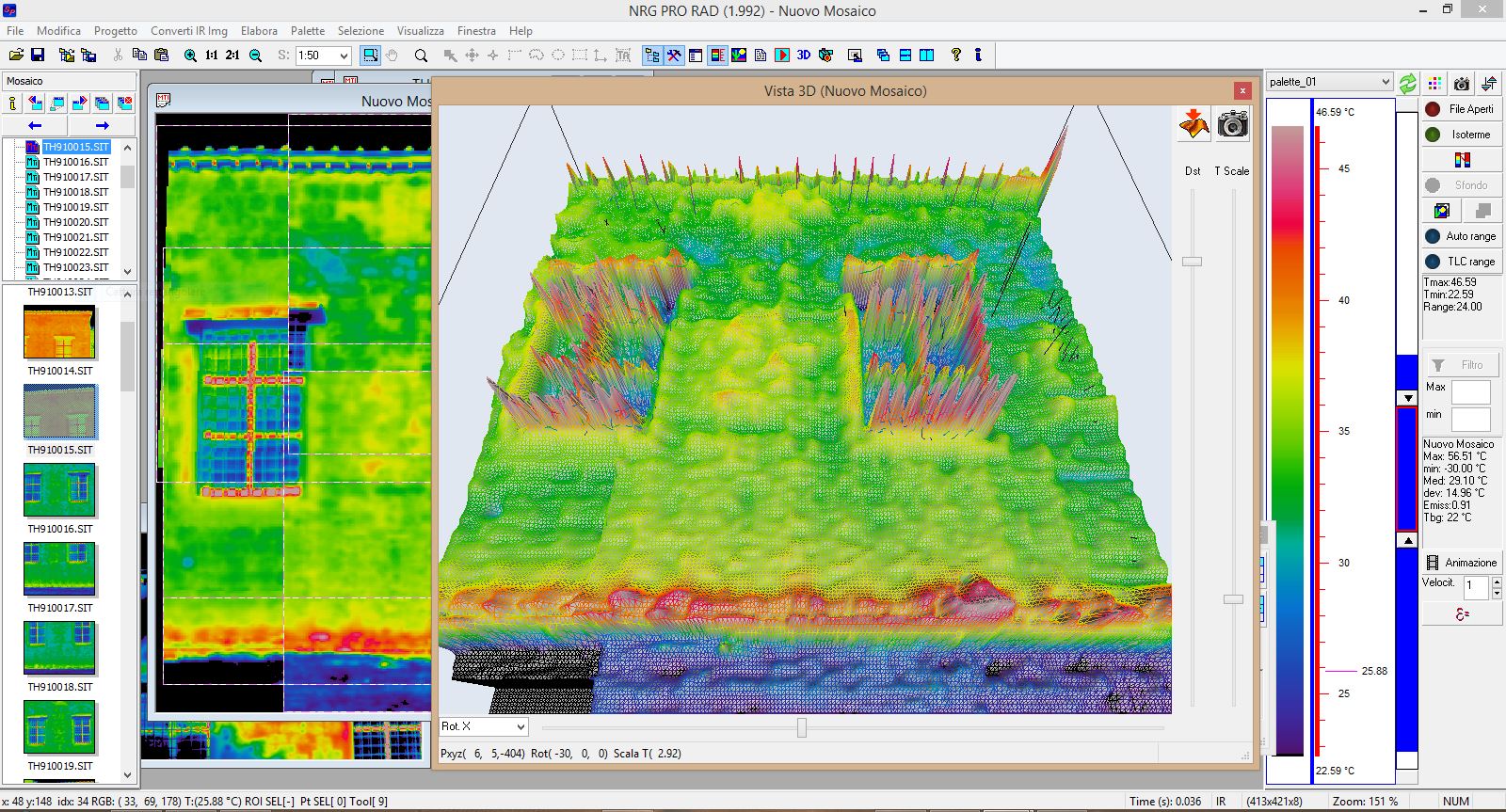Click the zoom in magnifier icon
Screen dimensions: 1506x812
(190, 56)
